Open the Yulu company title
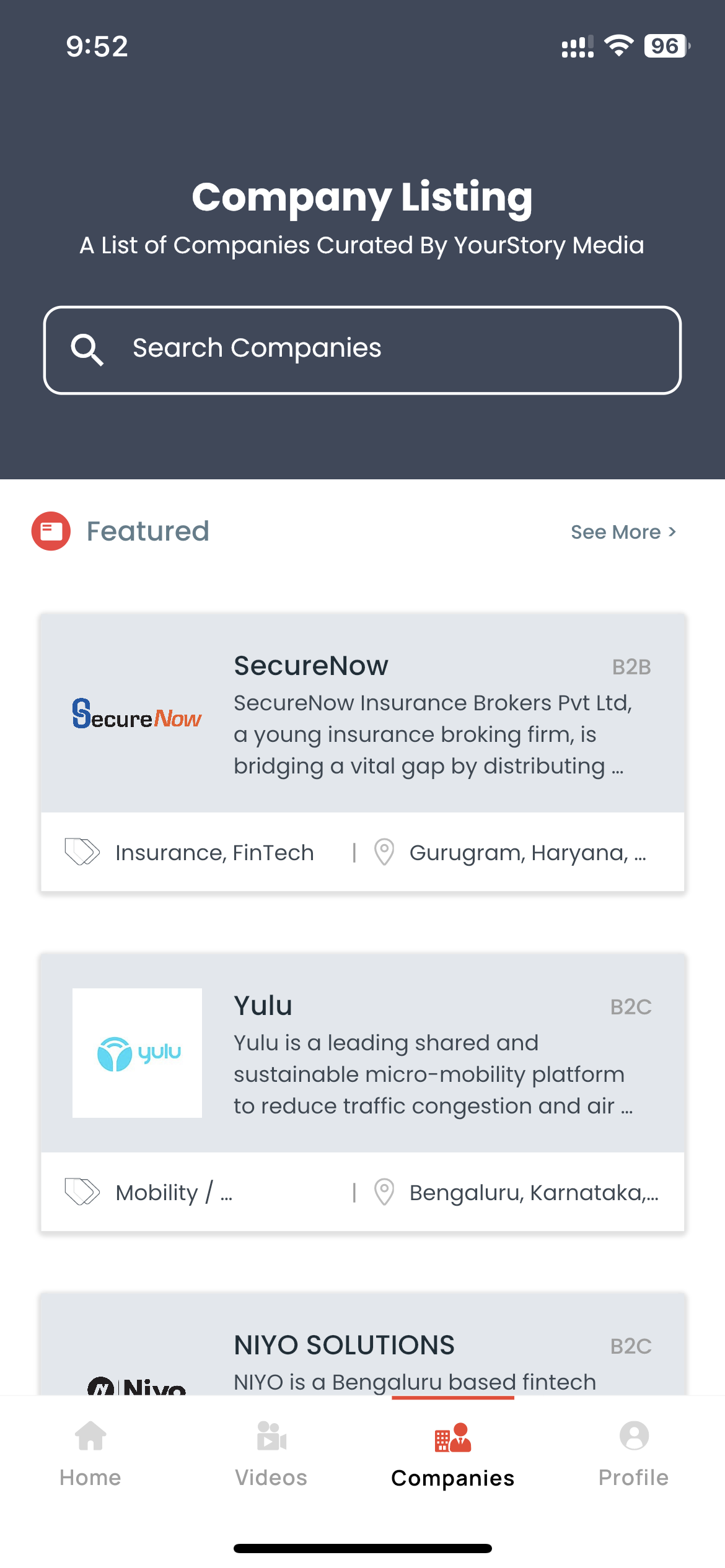725x1568 pixels. 263,1006
